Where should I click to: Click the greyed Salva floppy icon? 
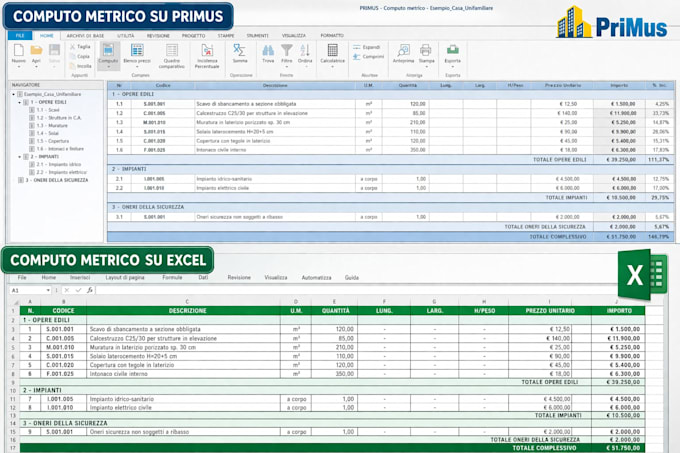tap(54, 50)
